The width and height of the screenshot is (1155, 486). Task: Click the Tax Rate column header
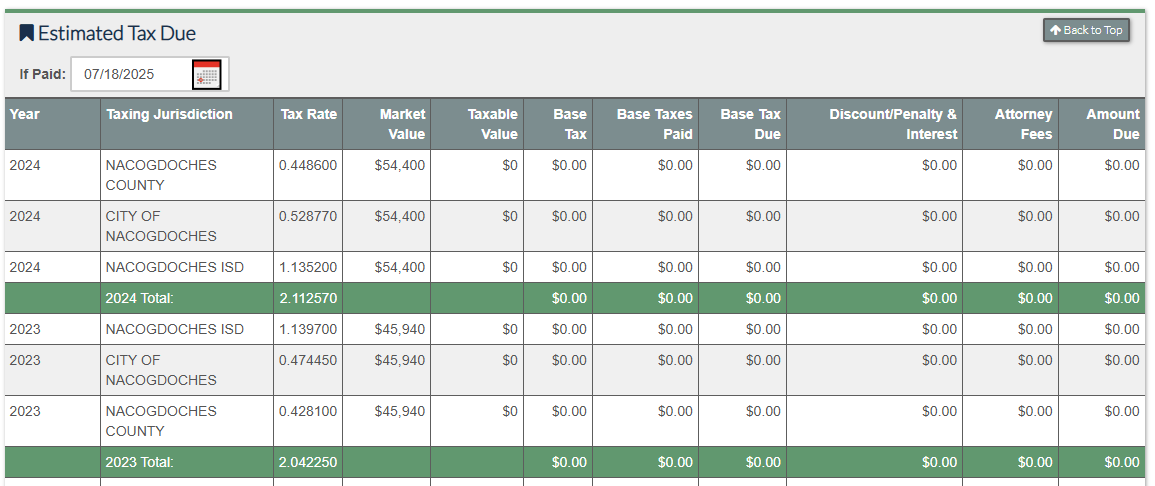click(308, 114)
